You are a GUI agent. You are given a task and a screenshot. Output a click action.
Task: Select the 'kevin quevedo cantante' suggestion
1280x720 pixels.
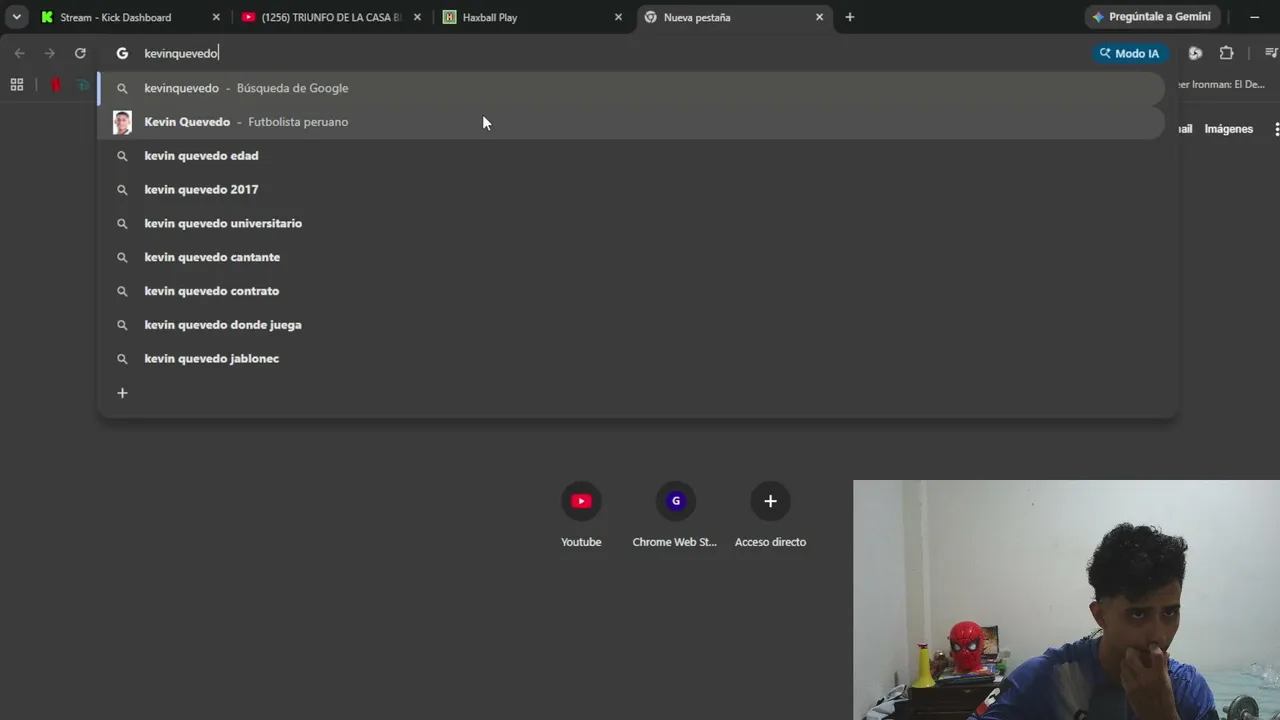(631, 258)
